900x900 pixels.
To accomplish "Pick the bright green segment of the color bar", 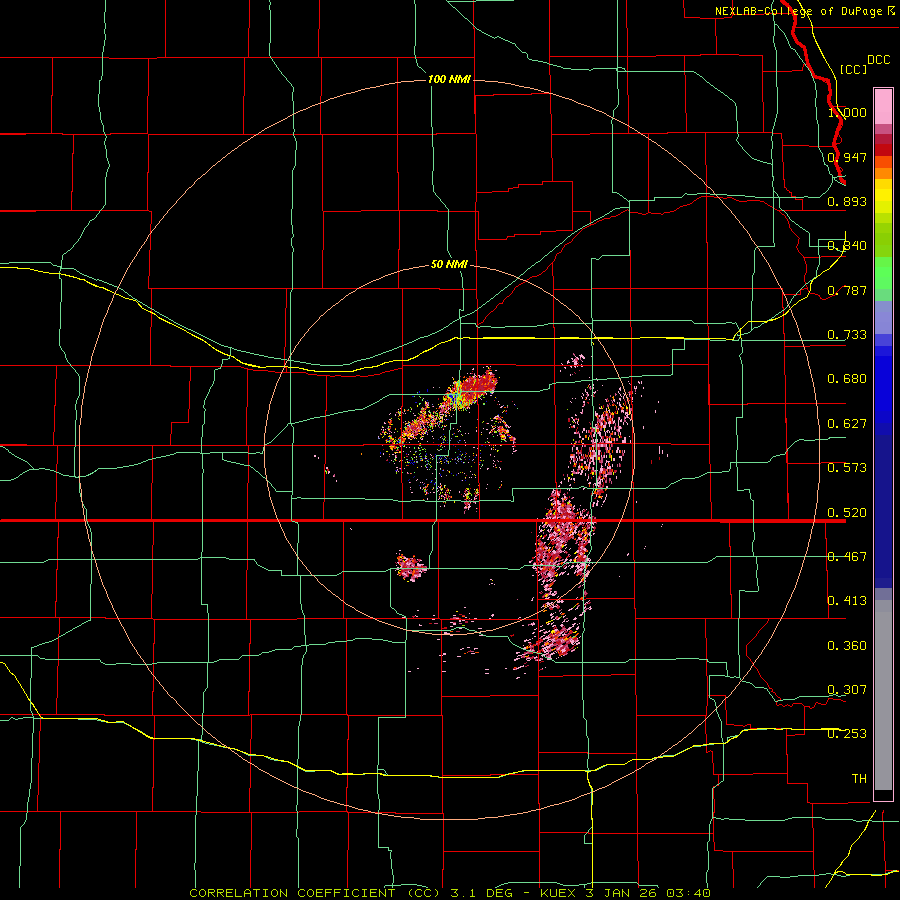I will point(883,273).
